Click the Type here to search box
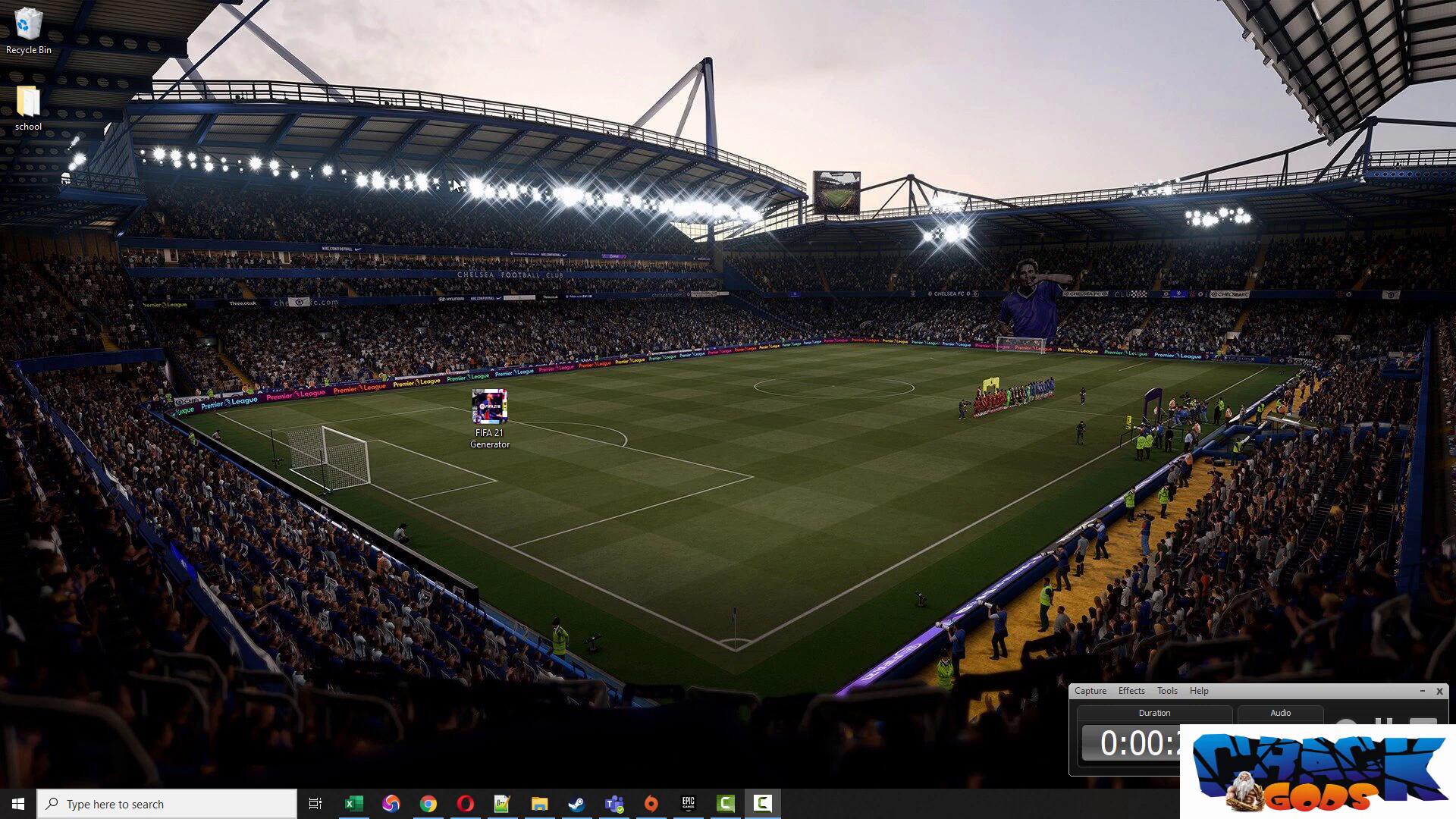The width and height of the screenshot is (1456, 819). pos(167,804)
